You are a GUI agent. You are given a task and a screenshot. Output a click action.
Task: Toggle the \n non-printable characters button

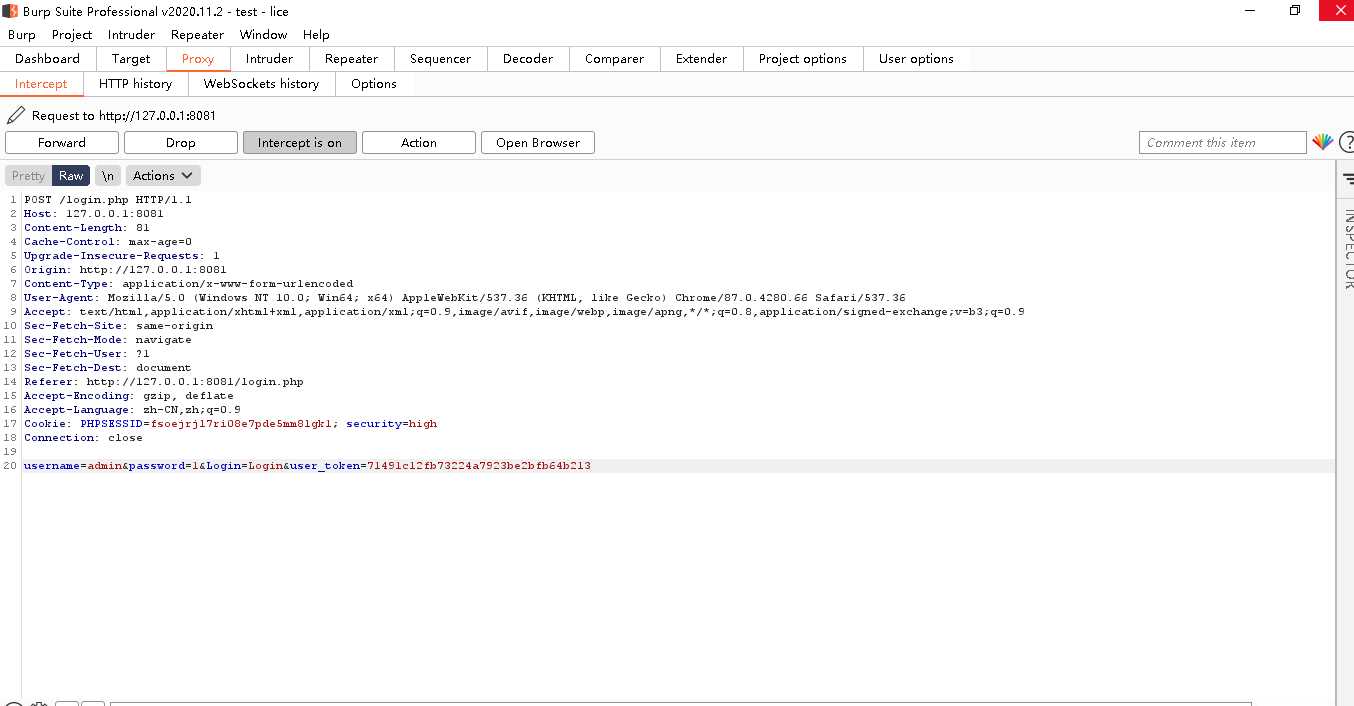click(x=108, y=175)
